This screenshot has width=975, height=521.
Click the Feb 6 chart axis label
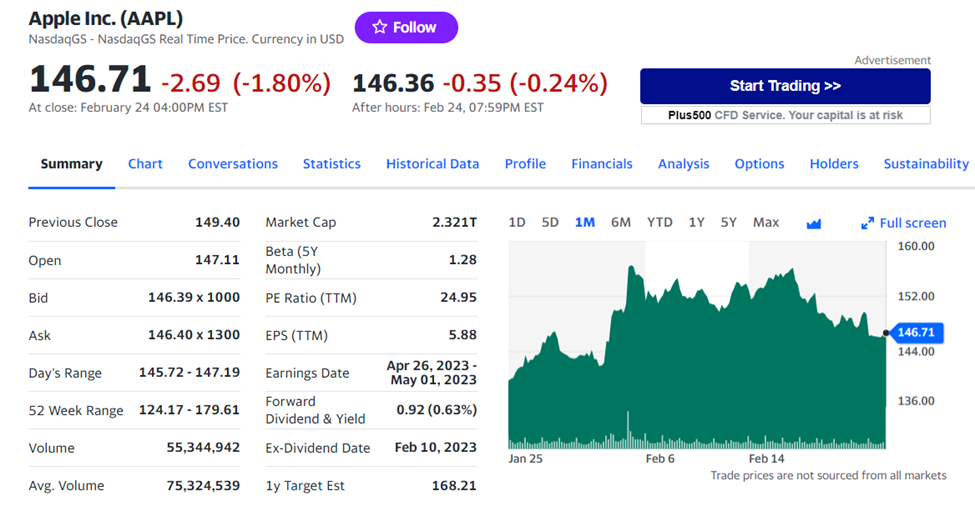pyautogui.click(x=660, y=459)
